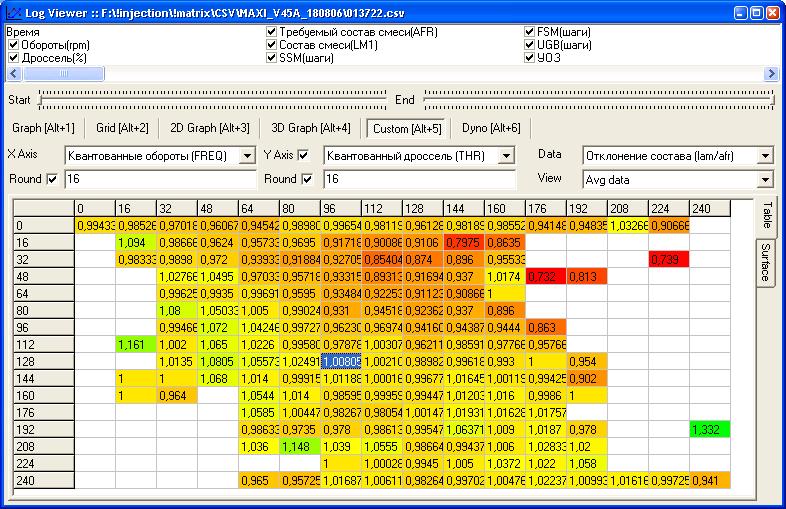786x509 pixels.
Task: Select the Surface side tab
Action: point(765,262)
